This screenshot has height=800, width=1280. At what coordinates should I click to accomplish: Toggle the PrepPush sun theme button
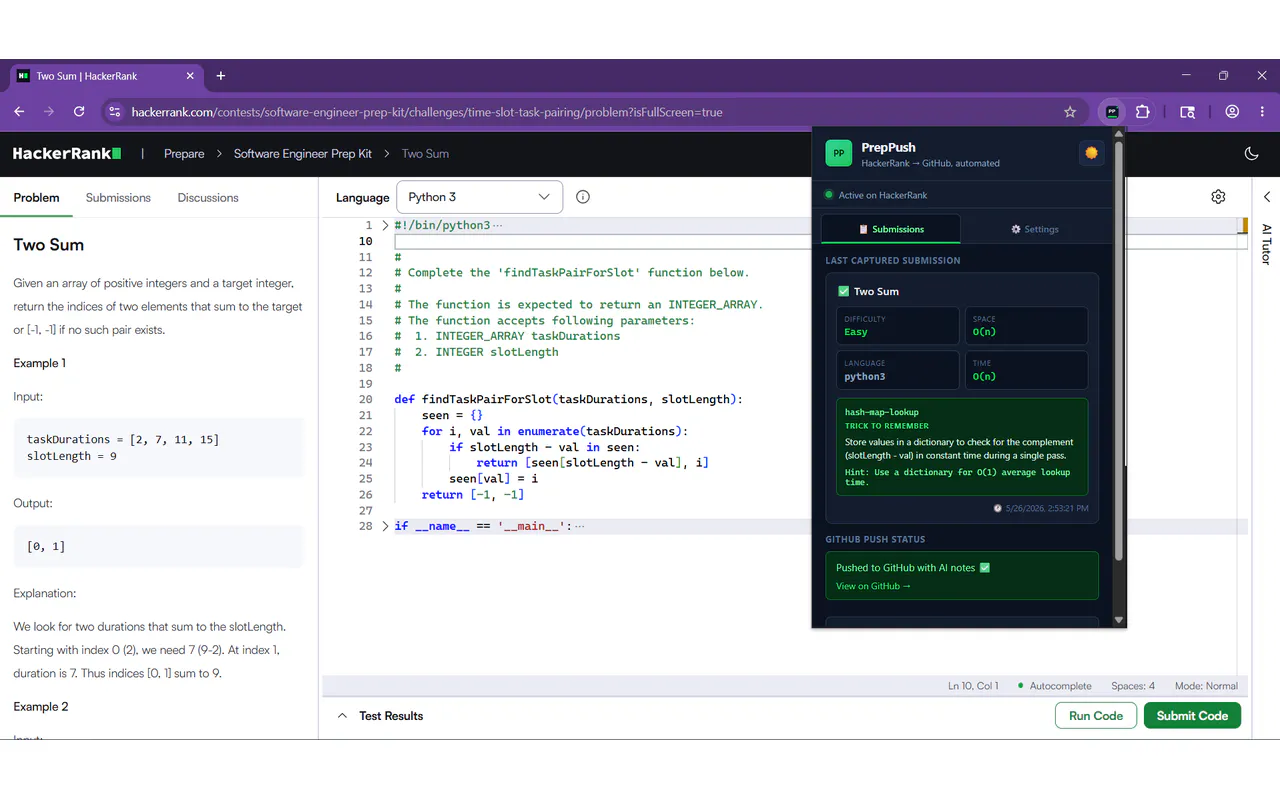1091,153
